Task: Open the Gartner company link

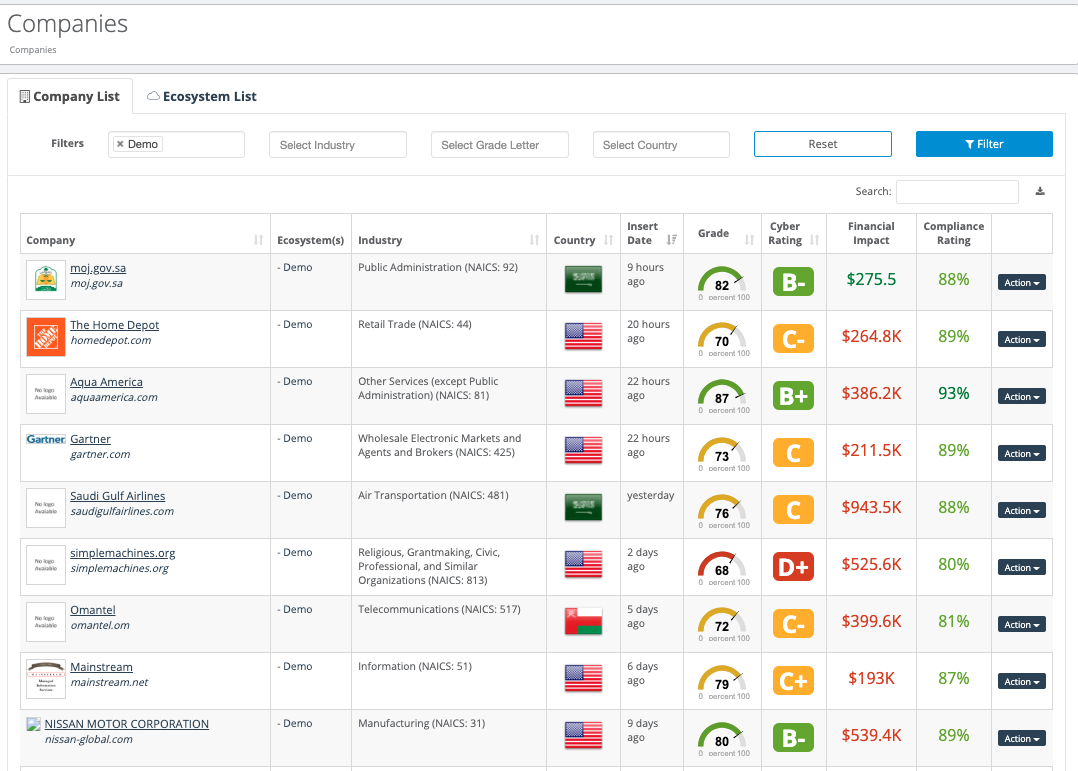Action: pyautogui.click(x=90, y=439)
